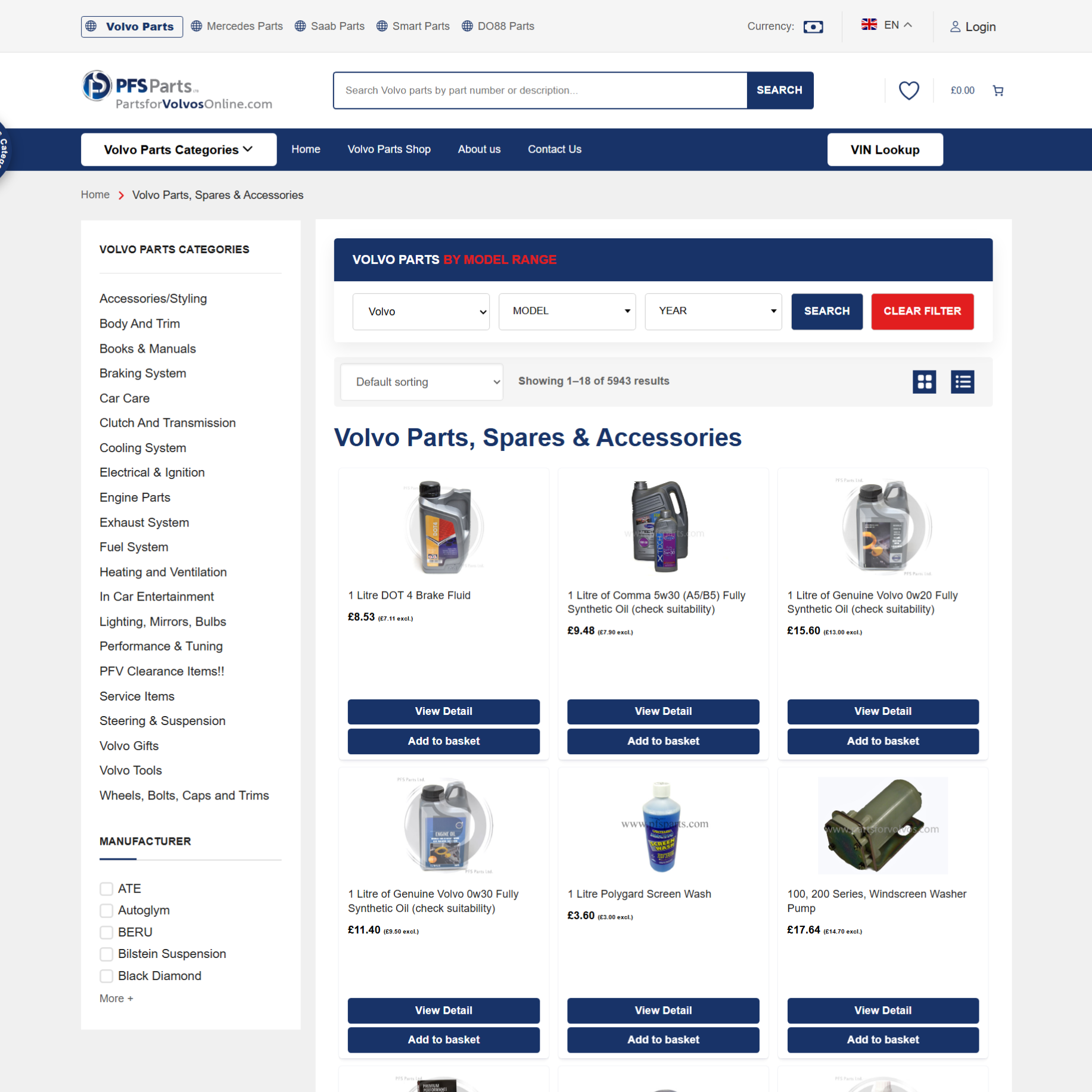Check the Black Diamond checkbox
The image size is (1092, 1092).
[x=106, y=976]
